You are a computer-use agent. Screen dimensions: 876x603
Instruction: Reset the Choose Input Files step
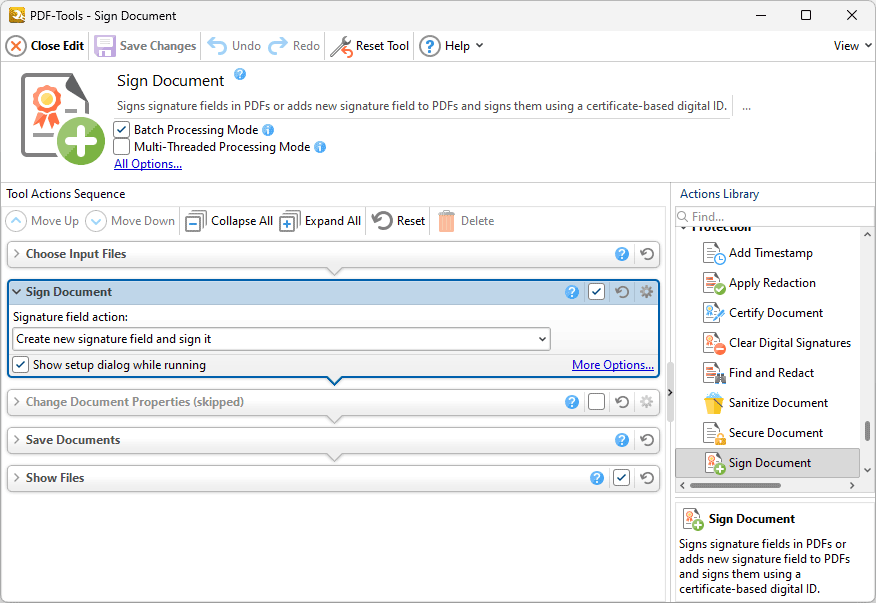[x=647, y=254]
